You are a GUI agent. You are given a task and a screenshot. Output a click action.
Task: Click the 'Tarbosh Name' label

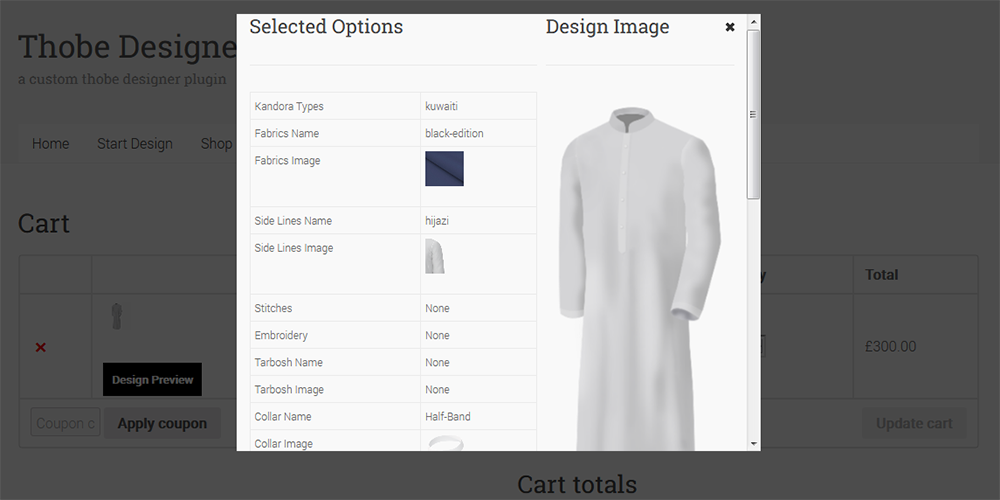click(288, 362)
